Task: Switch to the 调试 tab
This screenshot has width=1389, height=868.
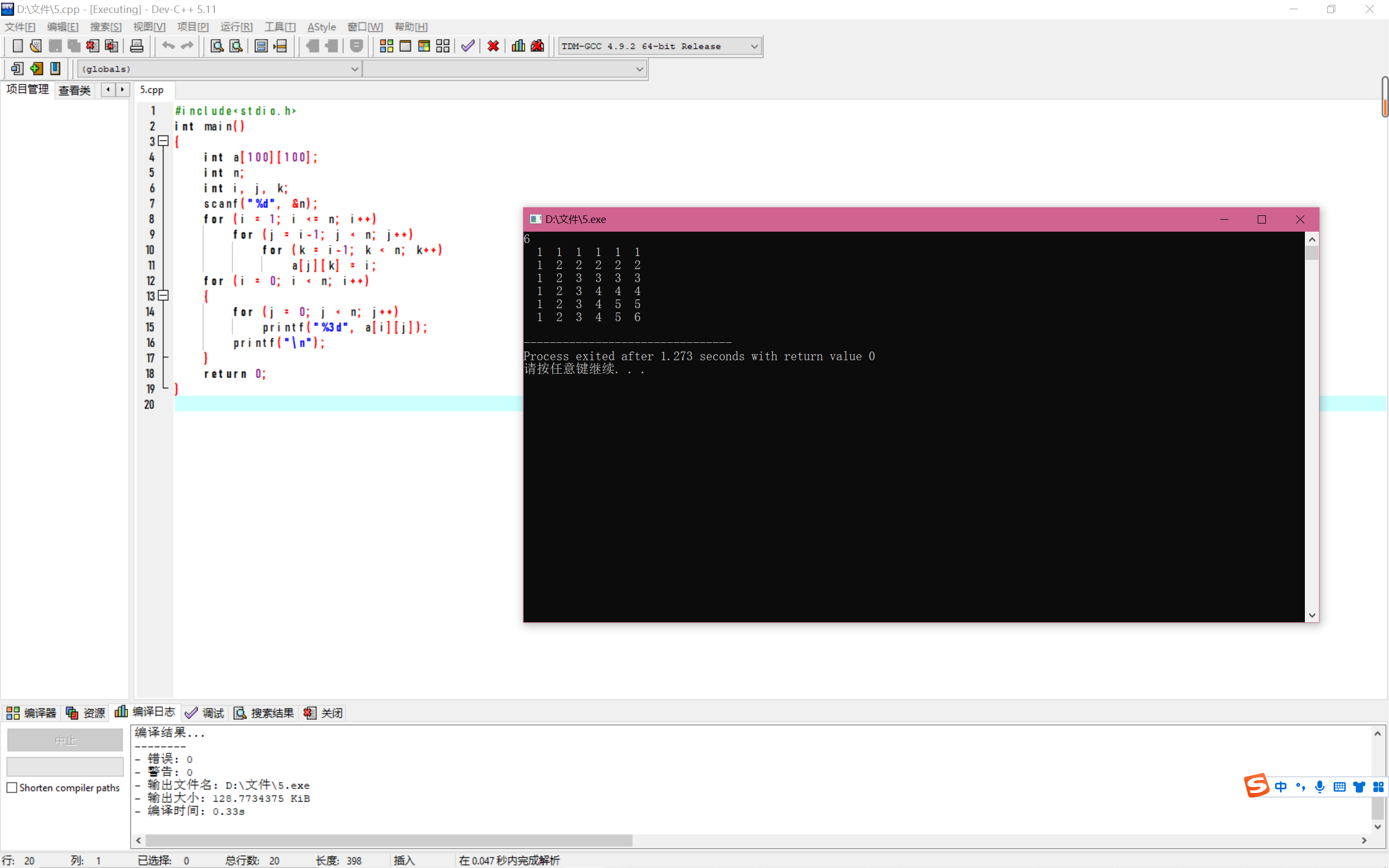Action: coord(205,712)
